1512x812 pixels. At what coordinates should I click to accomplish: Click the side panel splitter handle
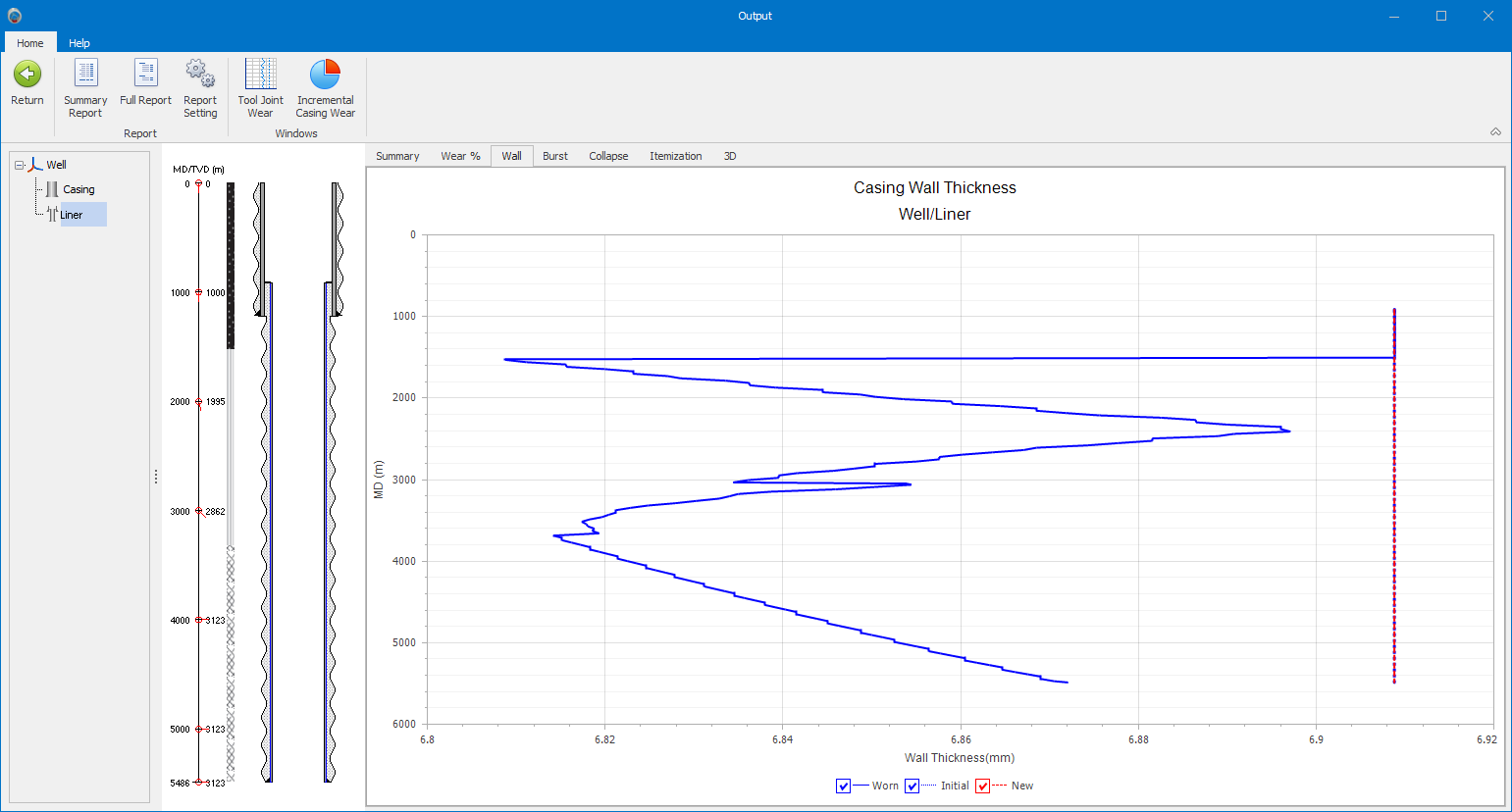tap(156, 477)
